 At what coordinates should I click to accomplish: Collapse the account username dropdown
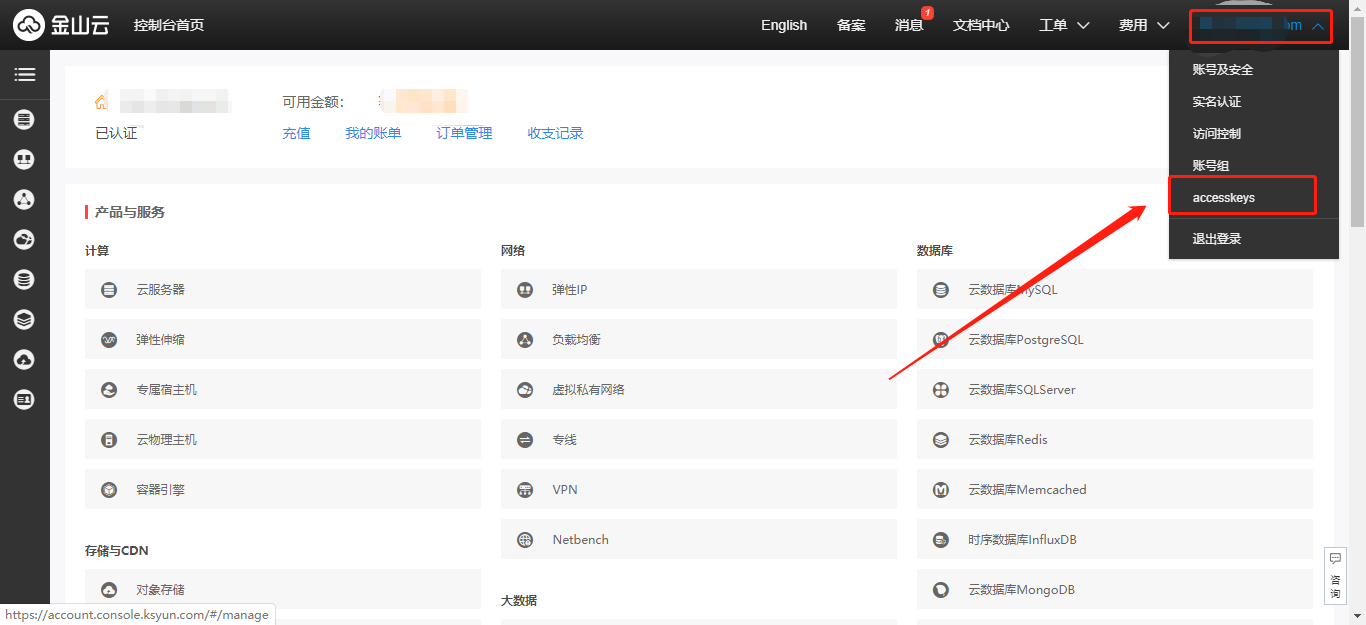1260,25
